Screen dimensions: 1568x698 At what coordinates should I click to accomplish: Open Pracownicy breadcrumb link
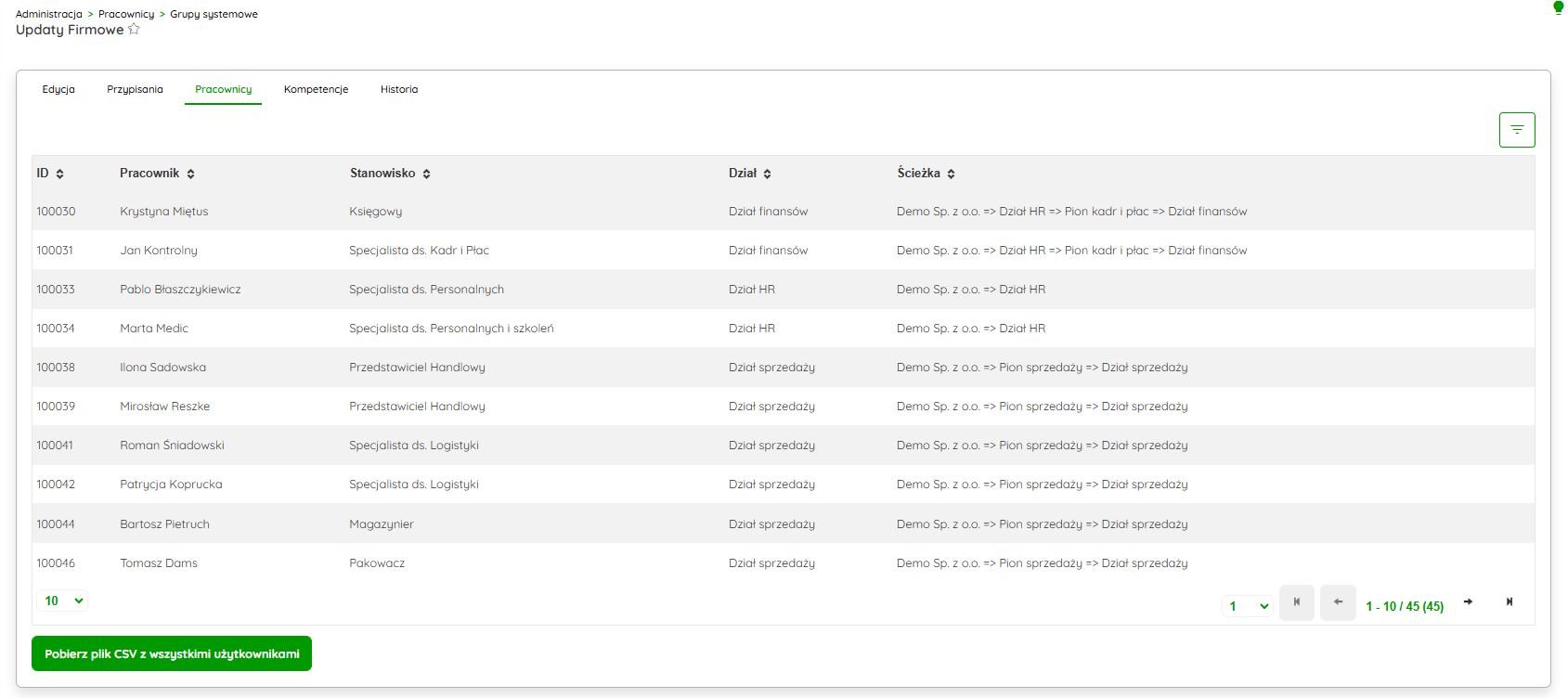[126, 14]
